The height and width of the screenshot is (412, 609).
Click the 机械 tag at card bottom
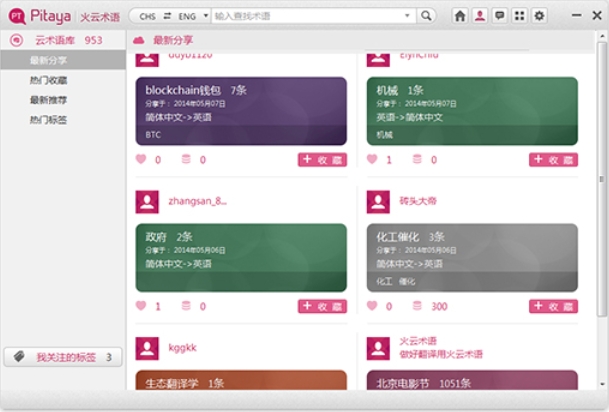tap(385, 135)
